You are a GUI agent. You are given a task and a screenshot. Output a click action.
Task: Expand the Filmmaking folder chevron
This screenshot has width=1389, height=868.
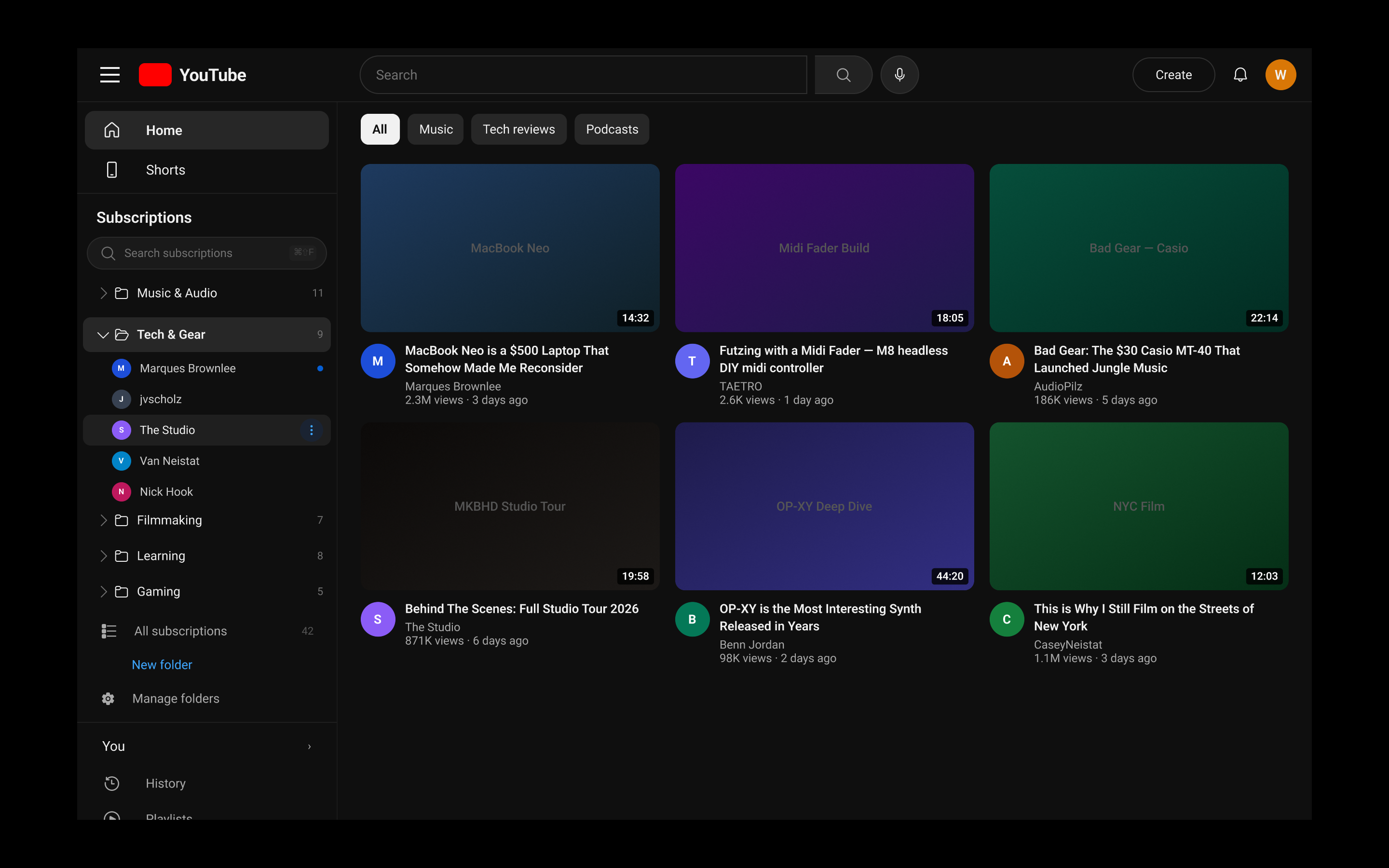coord(103,520)
